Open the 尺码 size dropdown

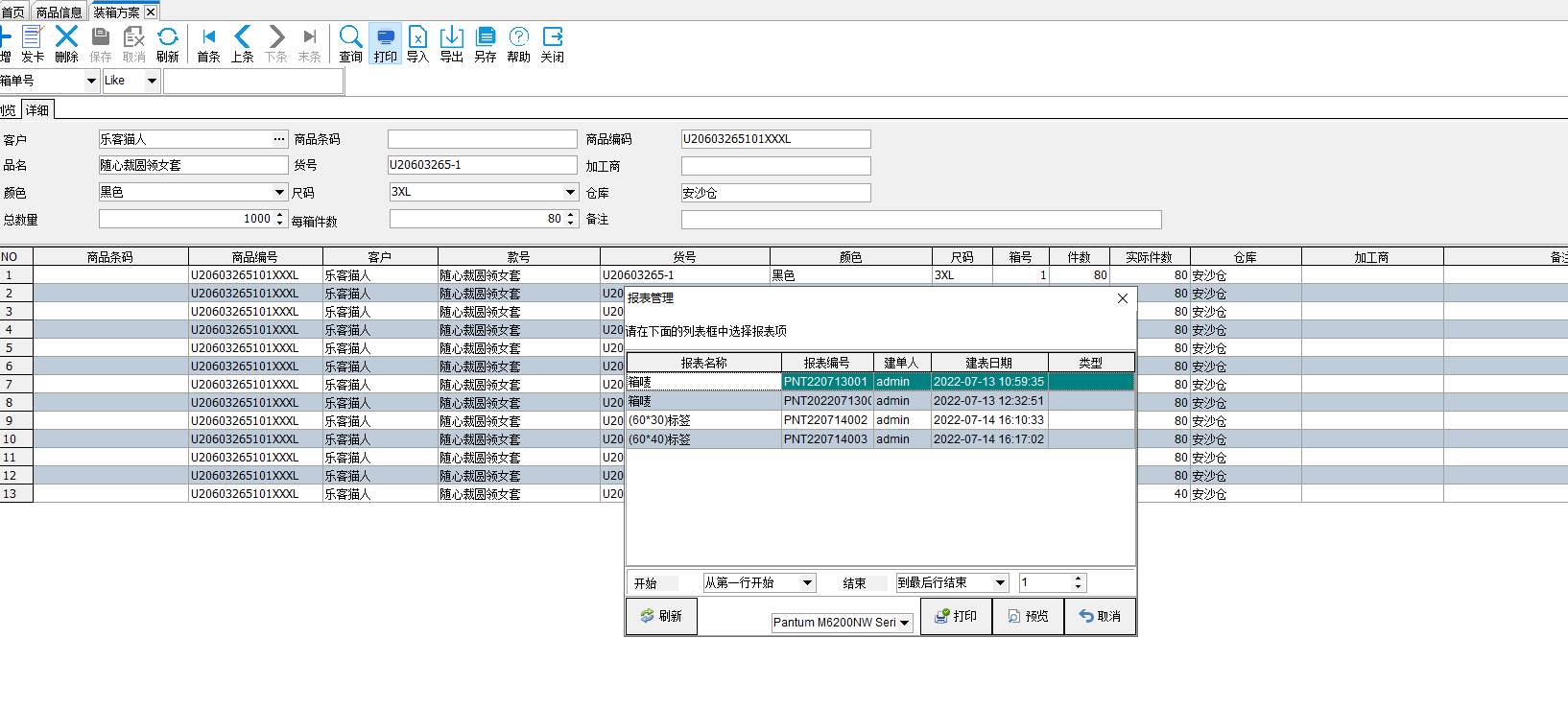[x=570, y=192]
